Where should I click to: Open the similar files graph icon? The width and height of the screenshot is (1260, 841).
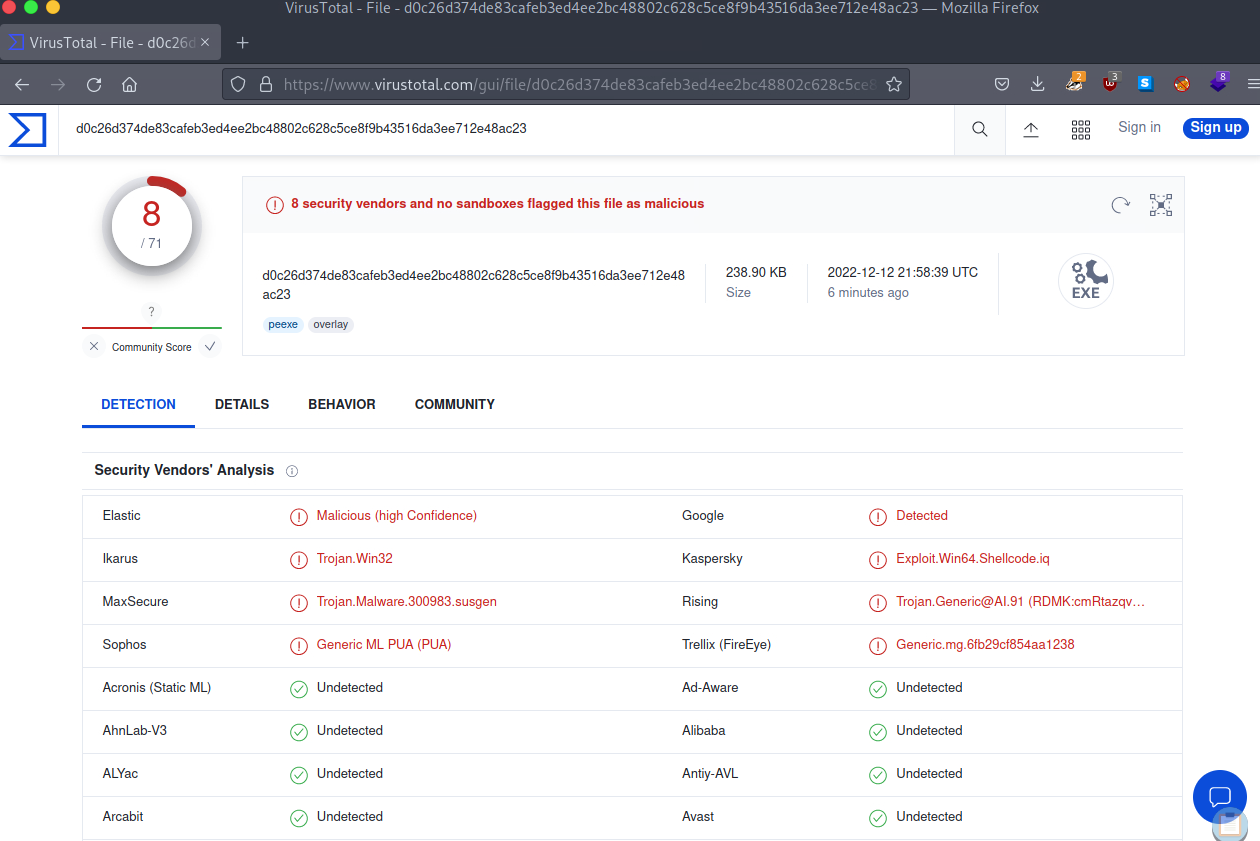coord(1160,205)
